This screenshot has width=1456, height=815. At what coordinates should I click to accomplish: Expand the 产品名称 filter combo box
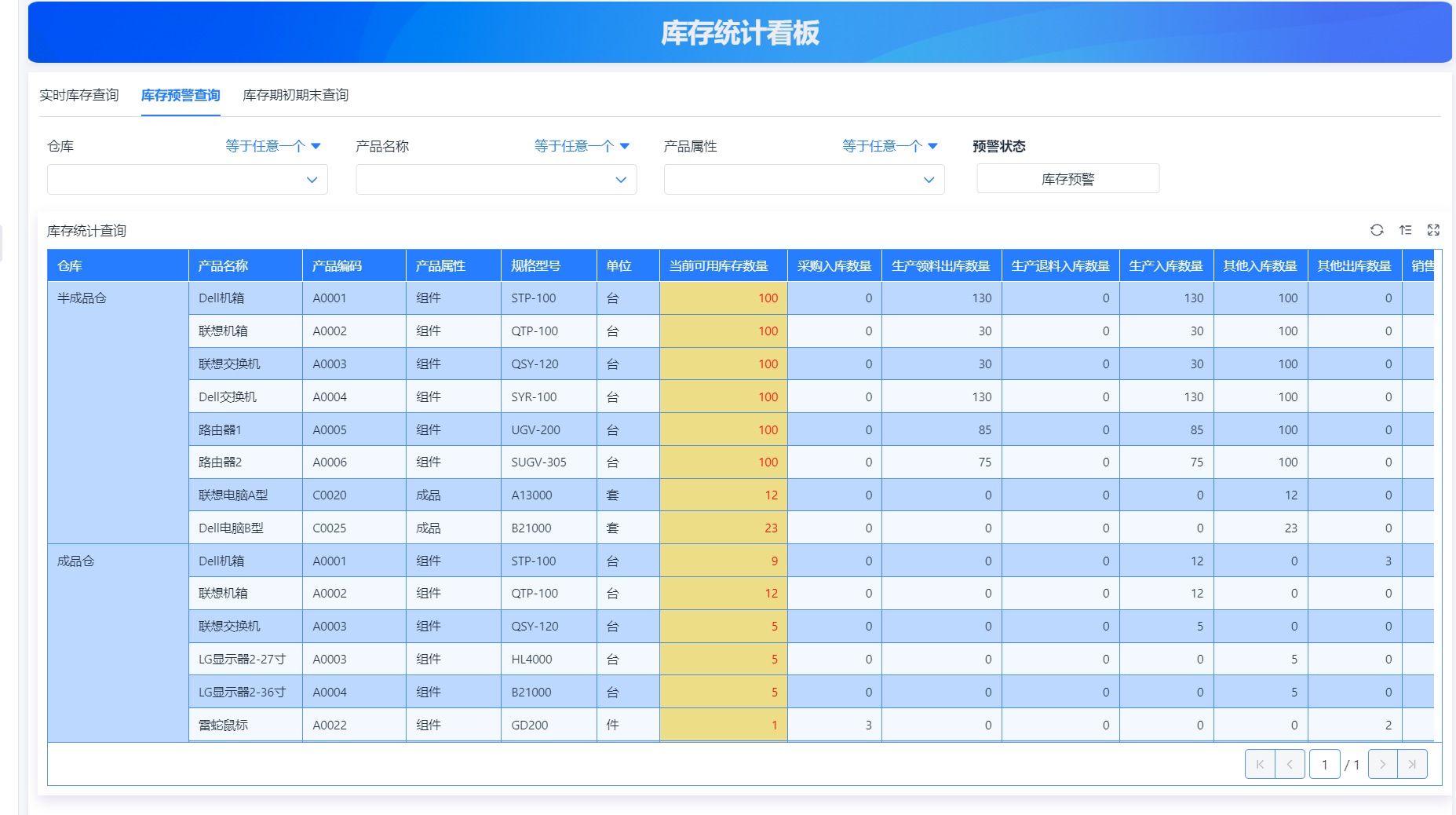(x=496, y=179)
